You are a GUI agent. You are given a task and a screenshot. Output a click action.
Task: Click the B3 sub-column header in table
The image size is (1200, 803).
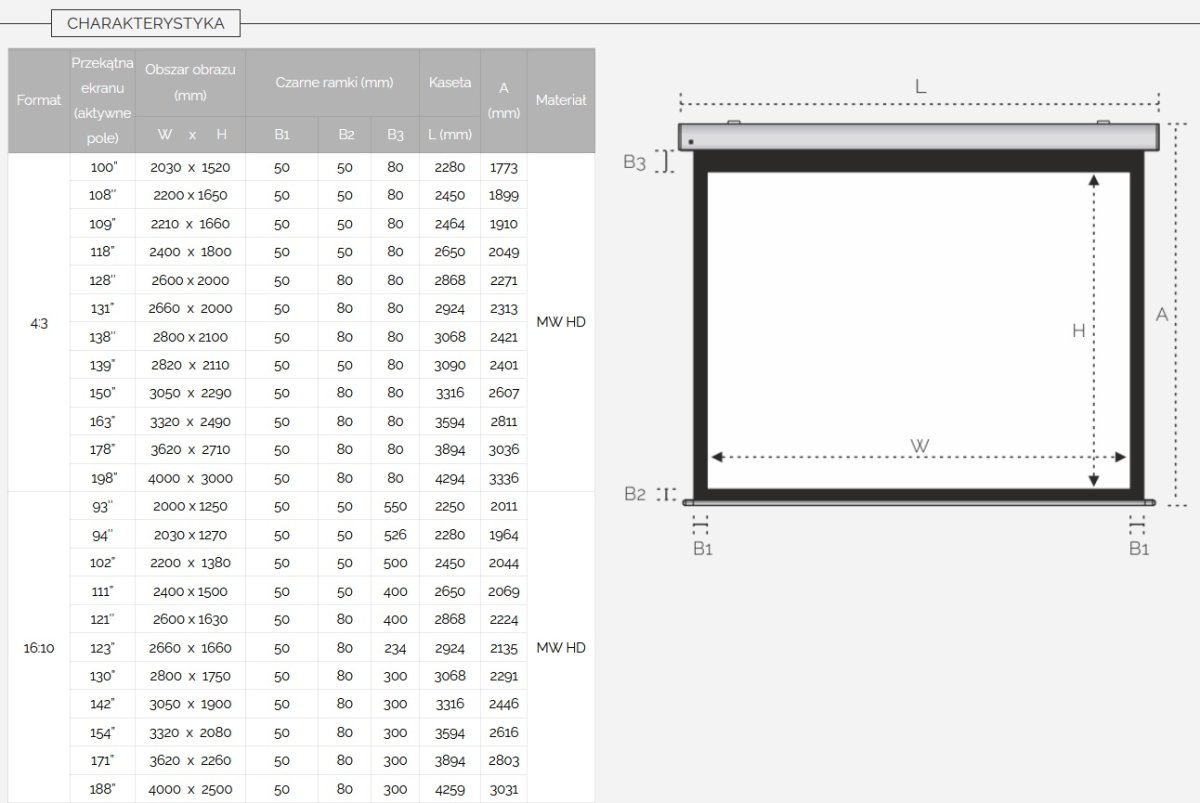click(x=395, y=134)
